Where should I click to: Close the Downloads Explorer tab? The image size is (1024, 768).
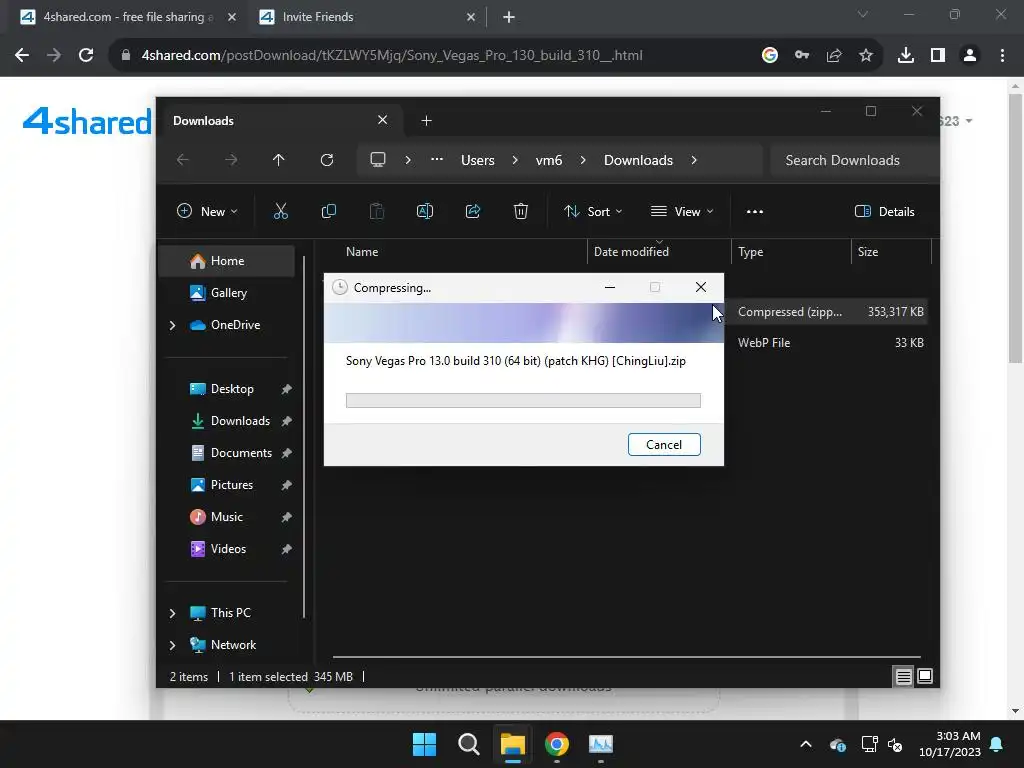[383, 120]
